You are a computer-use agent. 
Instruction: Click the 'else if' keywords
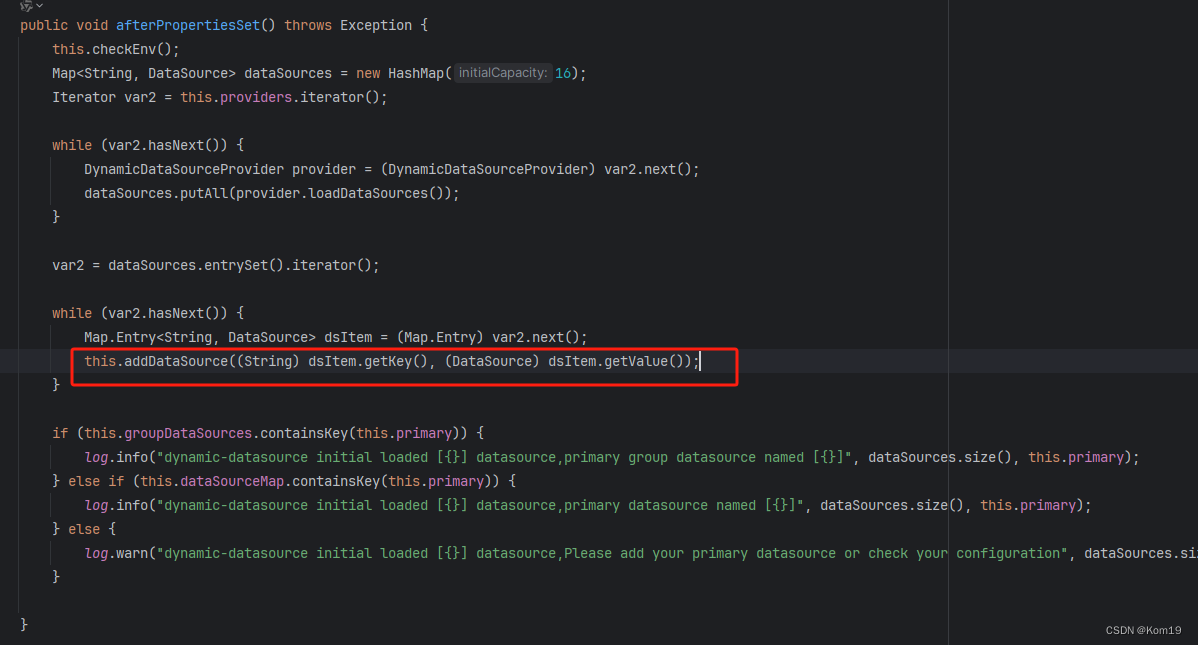pyautogui.click(x=96, y=481)
